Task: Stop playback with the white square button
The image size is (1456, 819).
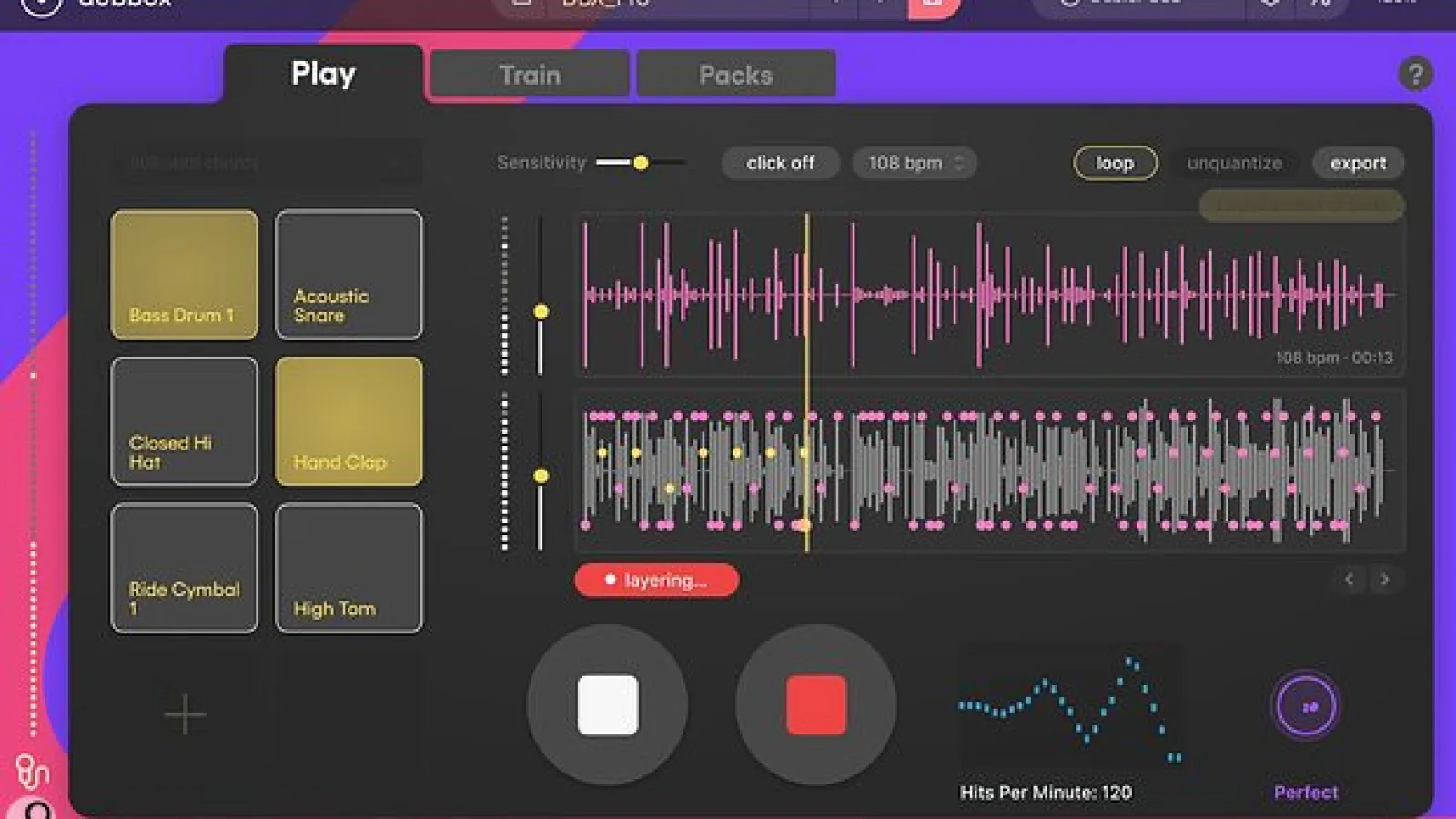Action: [x=607, y=704]
